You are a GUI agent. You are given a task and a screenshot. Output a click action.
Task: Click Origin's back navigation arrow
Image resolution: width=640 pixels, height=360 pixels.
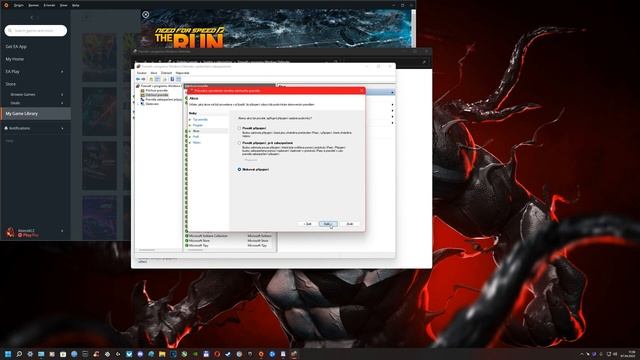(x=32, y=18)
